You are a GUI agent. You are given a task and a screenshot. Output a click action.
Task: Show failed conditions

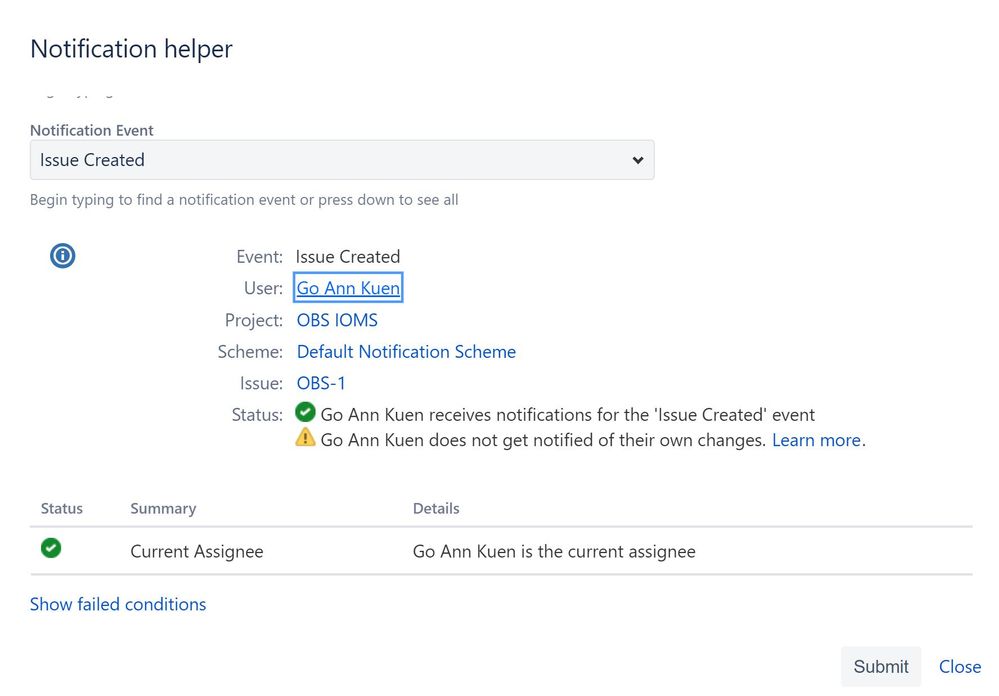point(118,604)
